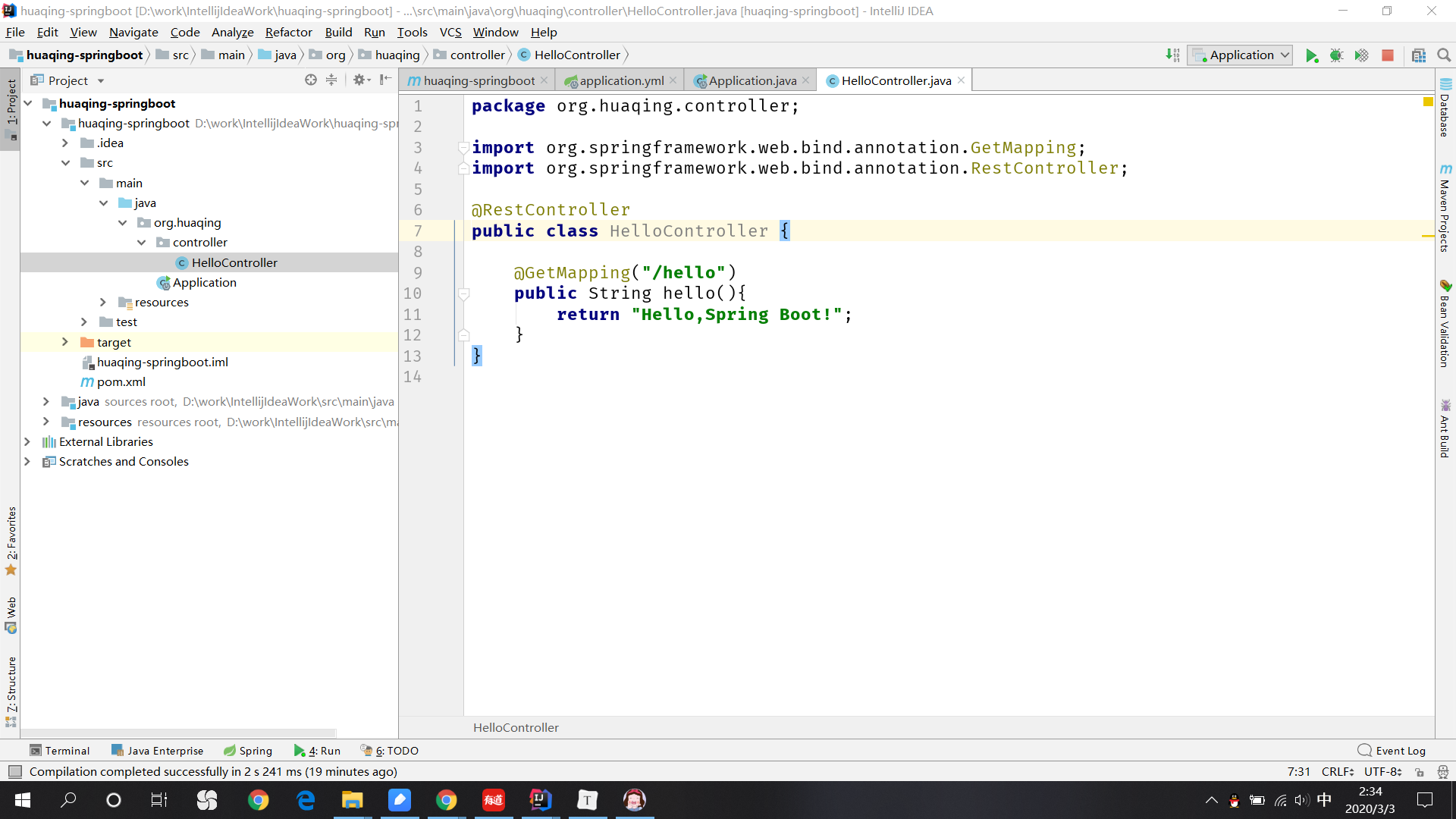Open the Refactor menu
The height and width of the screenshot is (819, 1456).
pyautogui.click(x=288, y=32)
